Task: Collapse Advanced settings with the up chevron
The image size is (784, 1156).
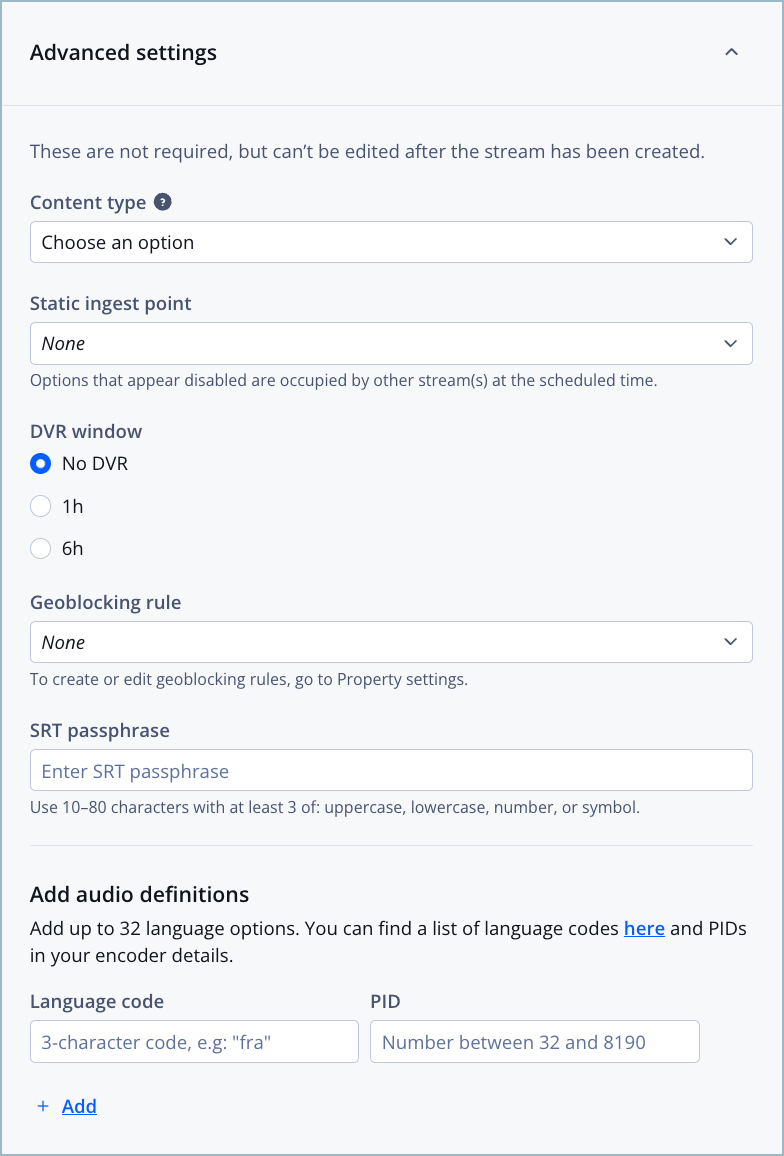Action: (x=731, y=52)
